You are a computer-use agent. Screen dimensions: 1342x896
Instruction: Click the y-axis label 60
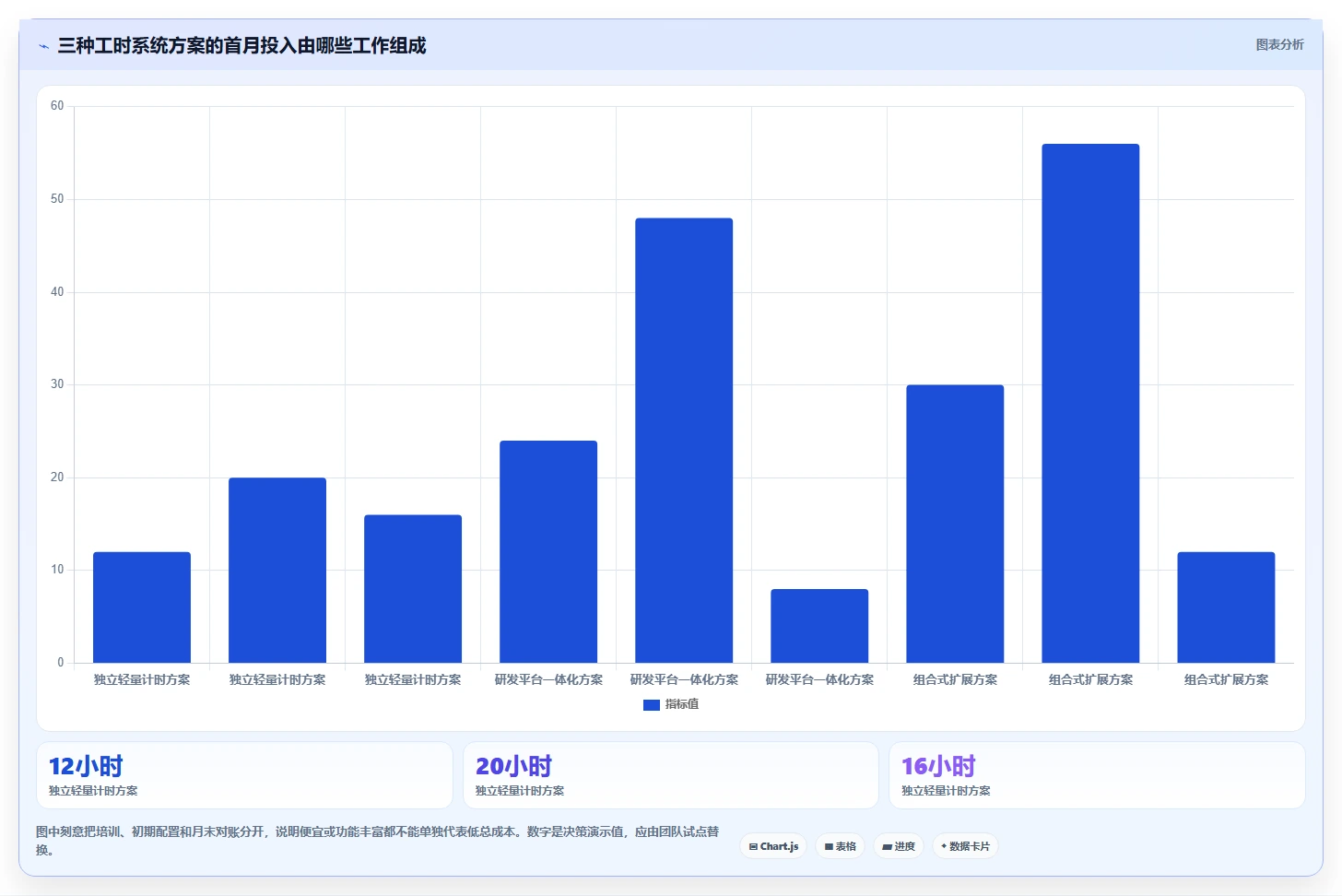(x=57, y=106)
